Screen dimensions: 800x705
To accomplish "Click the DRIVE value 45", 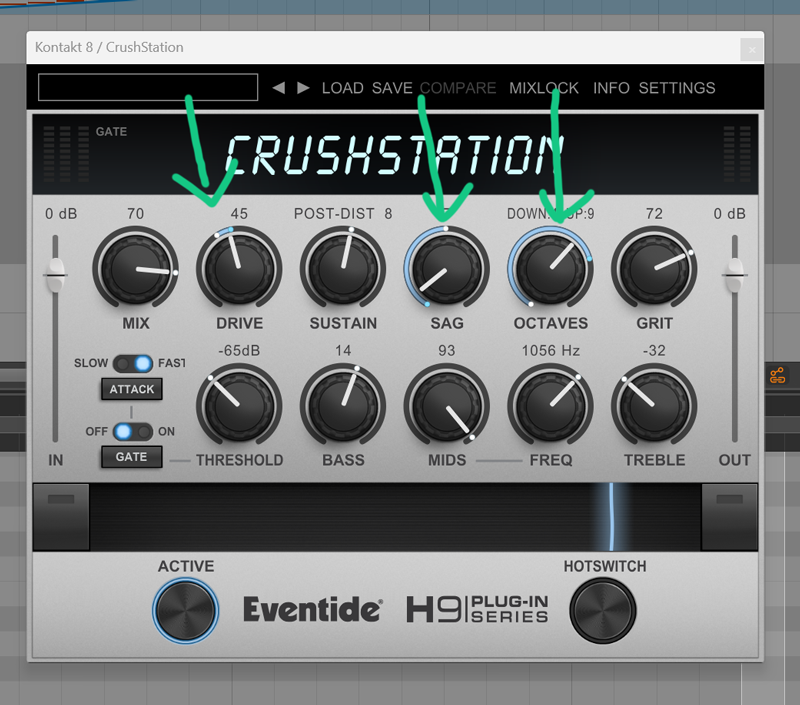I will coord(239,213).
